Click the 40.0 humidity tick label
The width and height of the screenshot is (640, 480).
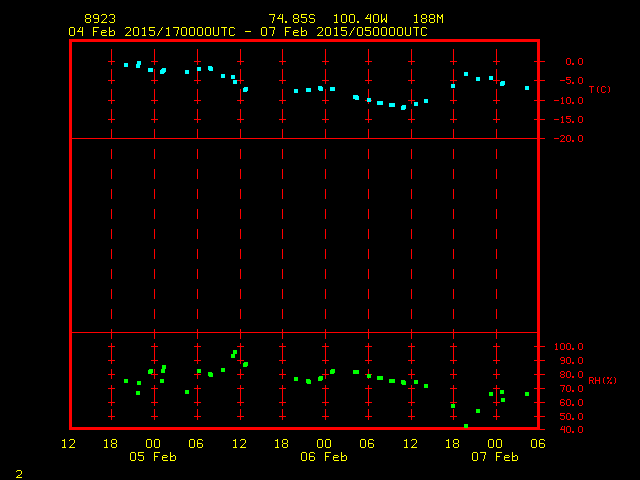coord(571,429)
